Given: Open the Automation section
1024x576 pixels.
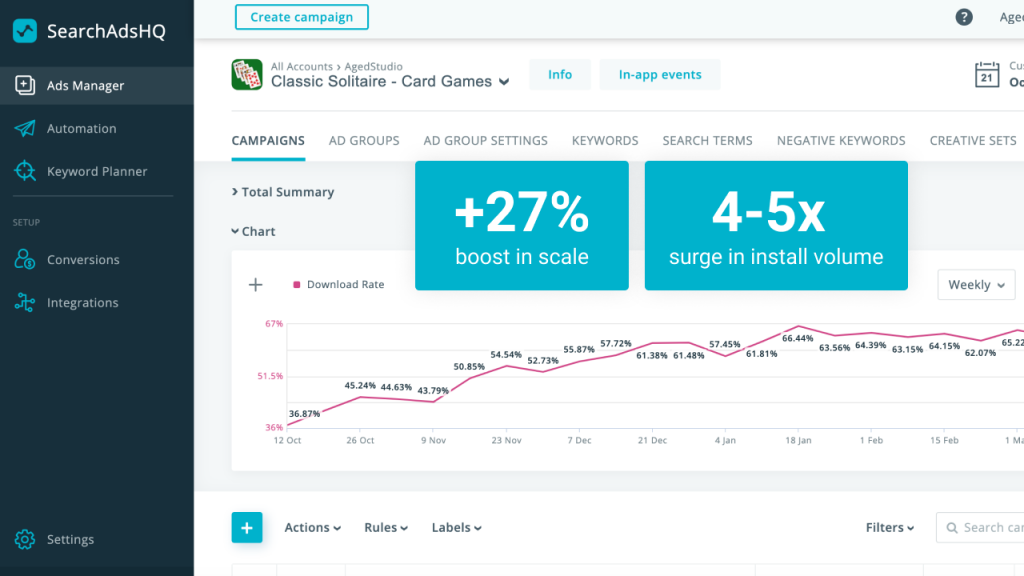Looking at the screenshot, I should coord(81,129).
